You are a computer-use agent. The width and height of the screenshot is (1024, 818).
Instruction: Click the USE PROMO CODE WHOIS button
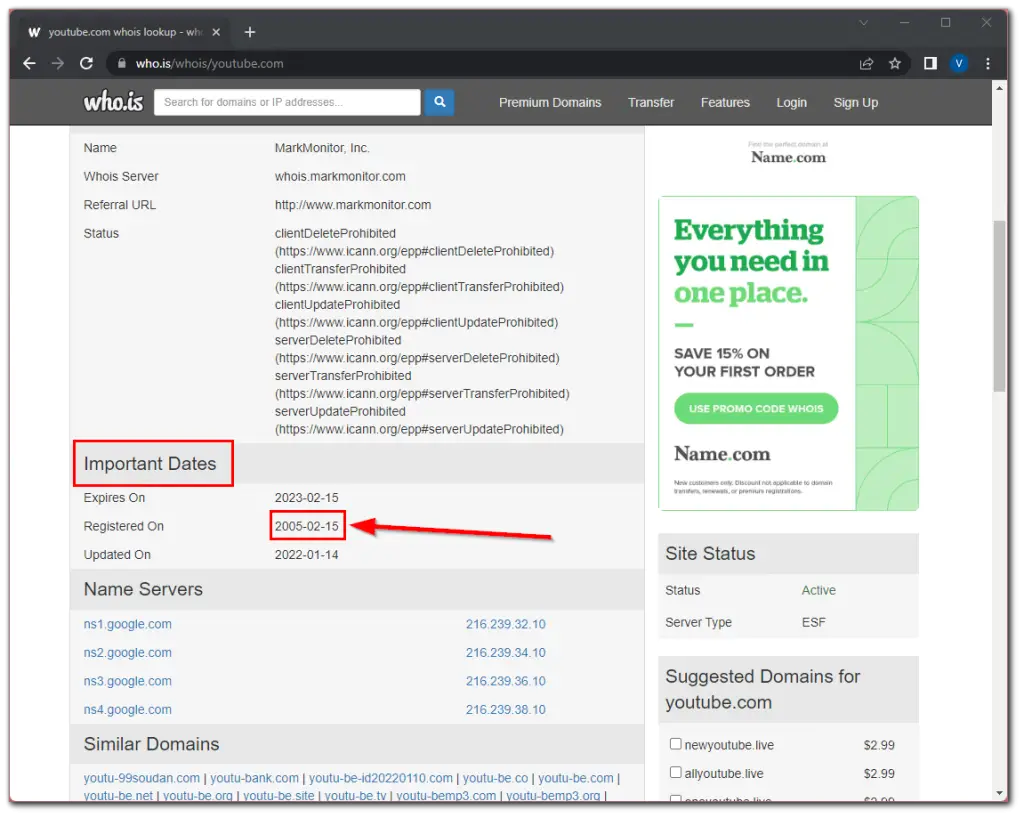pyautogui.click(x=755, y=408)
